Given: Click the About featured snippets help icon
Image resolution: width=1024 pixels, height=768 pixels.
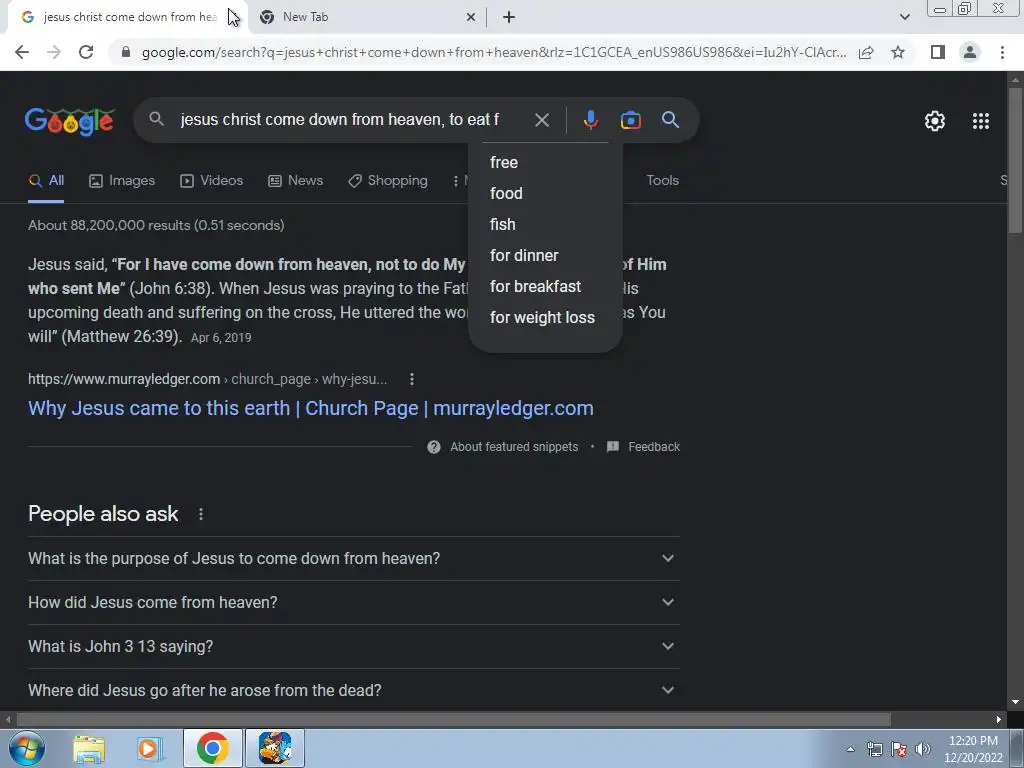Looking at the screenshot, I should tap(434, 447).
